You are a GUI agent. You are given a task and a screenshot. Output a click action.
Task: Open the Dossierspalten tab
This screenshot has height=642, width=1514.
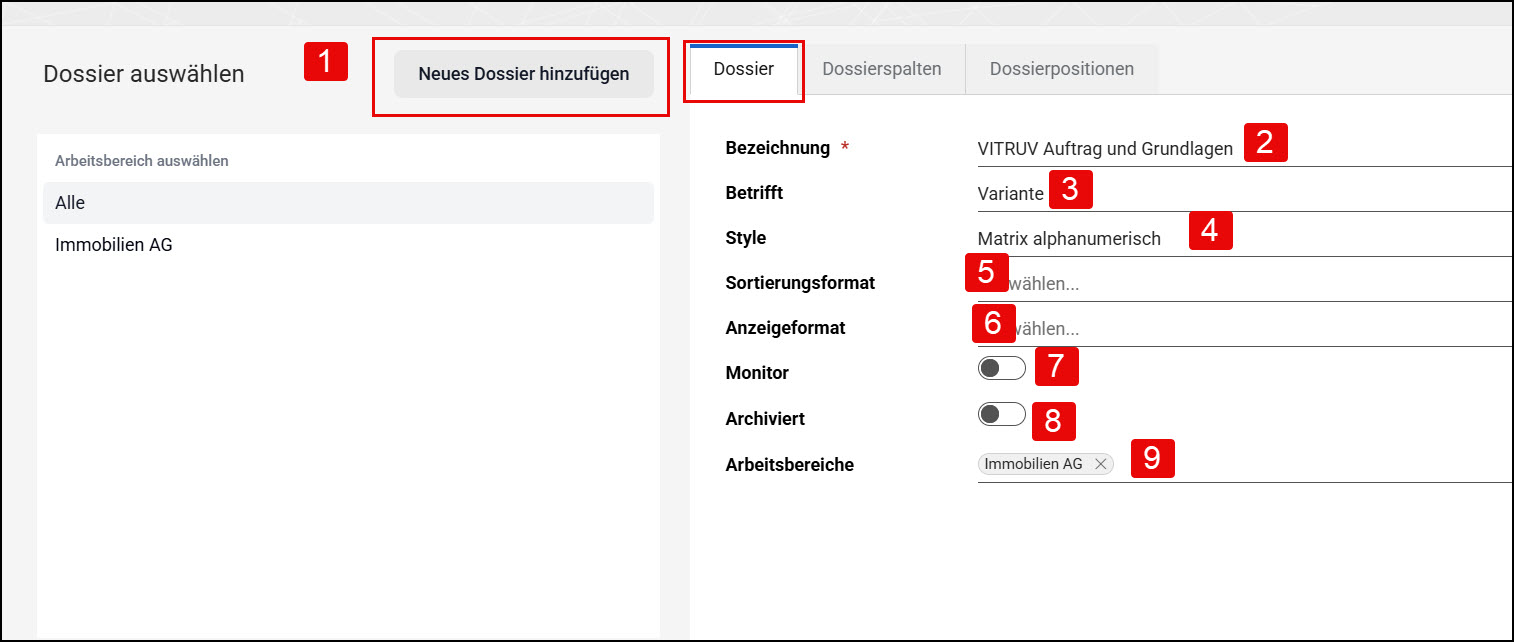click(x=882, y=70)
